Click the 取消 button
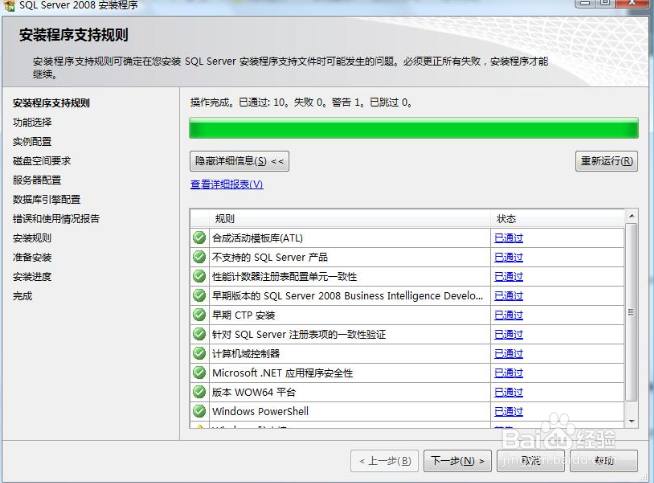Viewport: 654px width, 483px height. pyautogui.click(x=531, y=461)
